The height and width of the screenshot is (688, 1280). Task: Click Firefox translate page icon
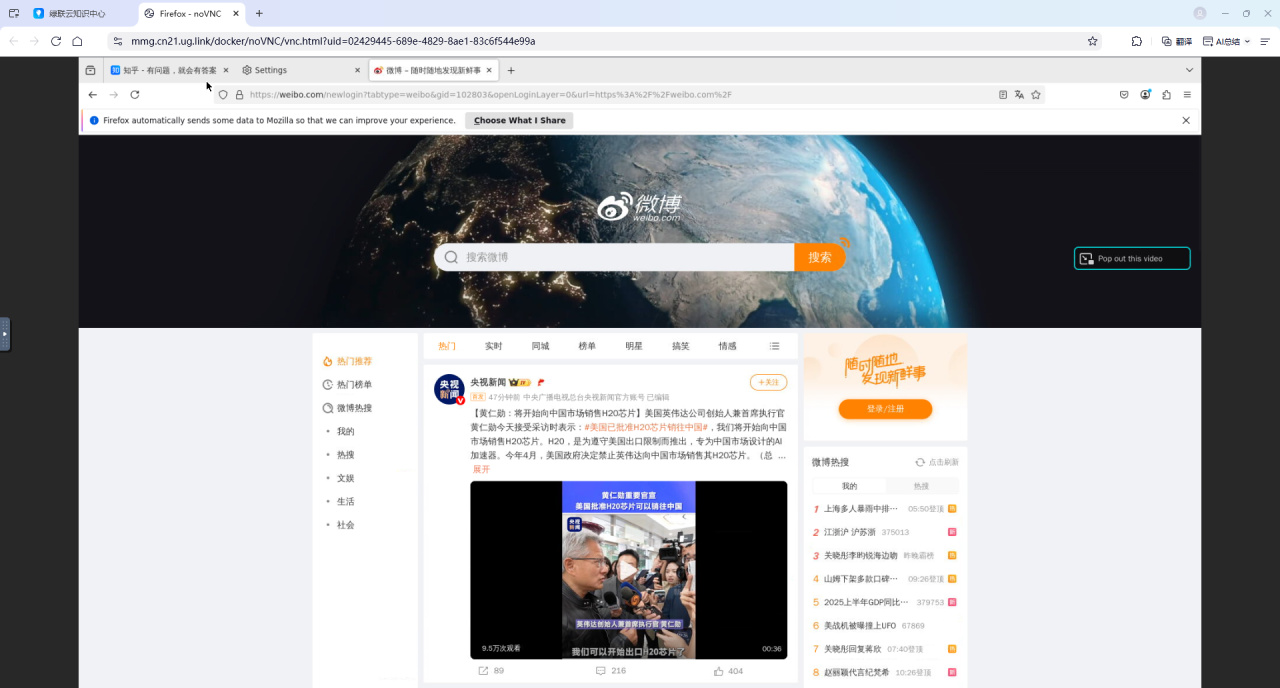click(x=1019, y=95)
